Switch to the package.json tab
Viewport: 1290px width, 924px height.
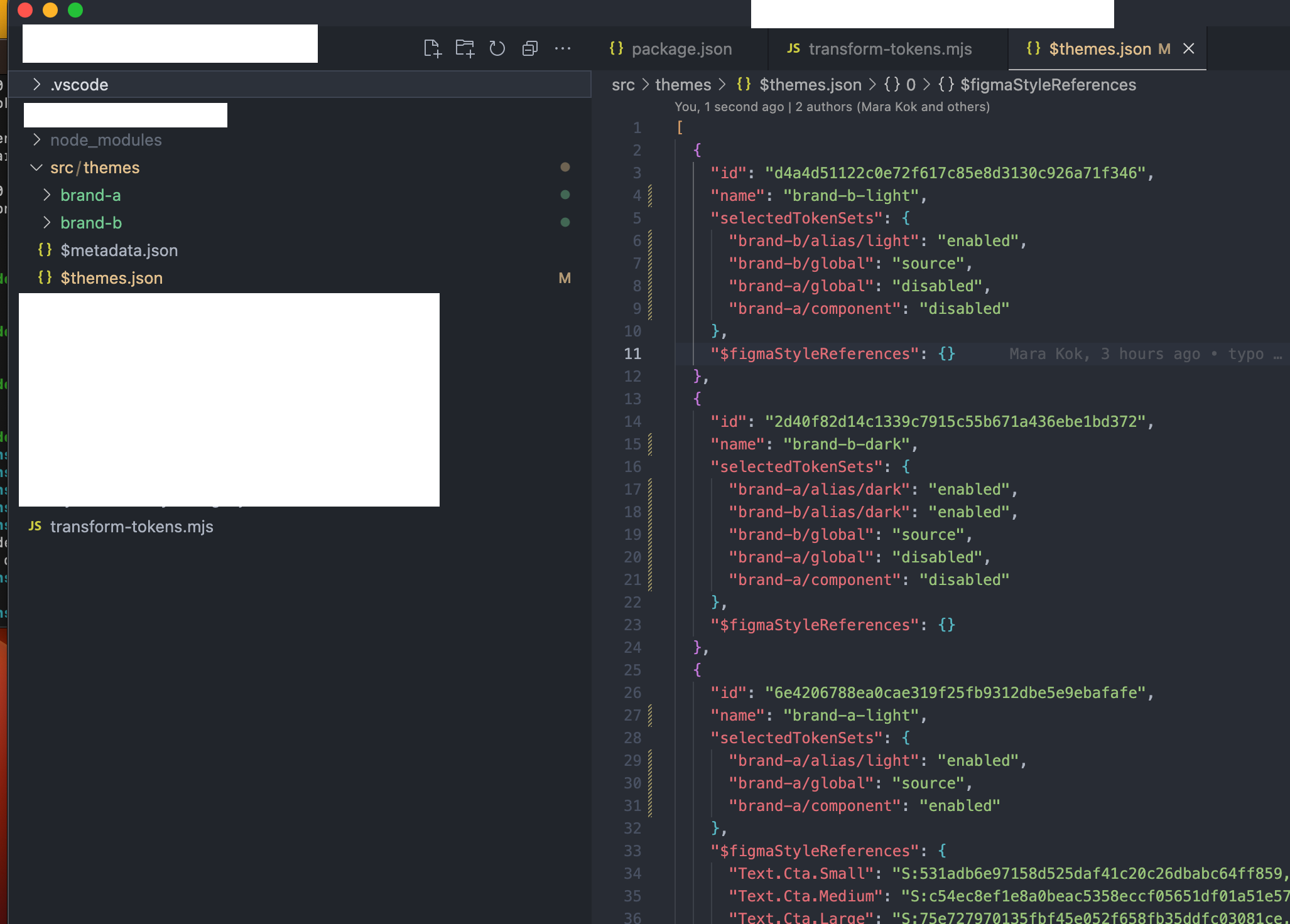click(681, 48)
